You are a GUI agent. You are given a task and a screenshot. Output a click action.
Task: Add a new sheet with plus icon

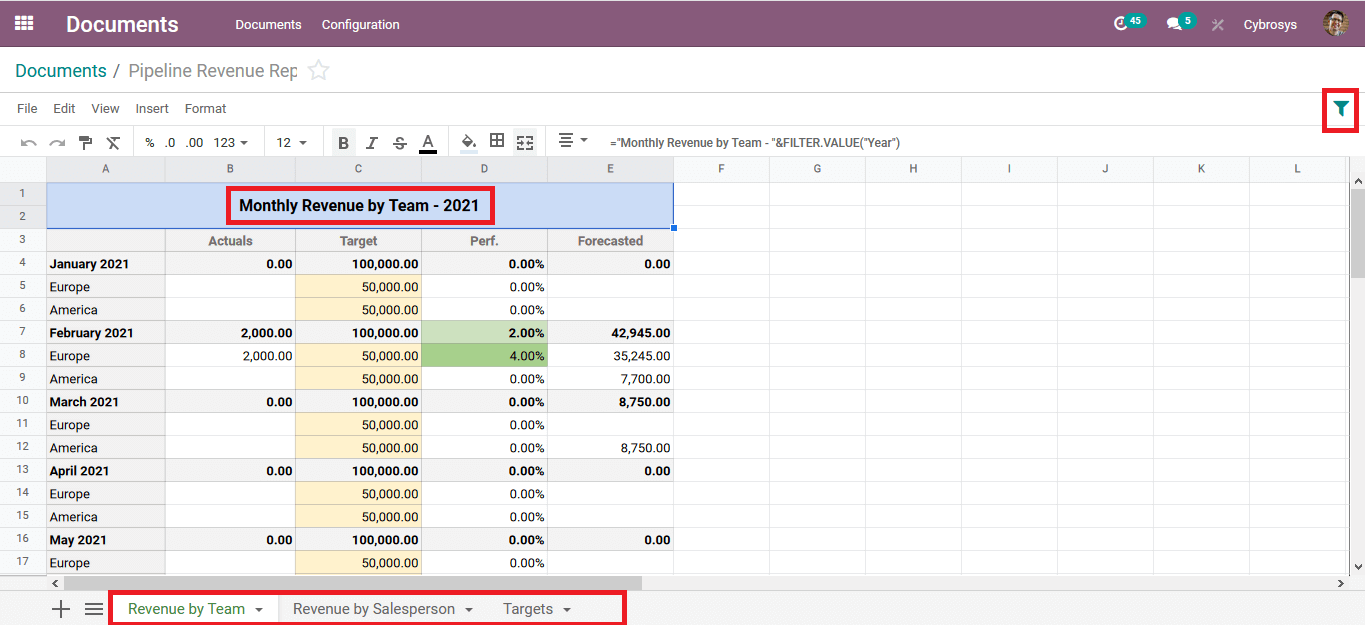coord(61,609)
